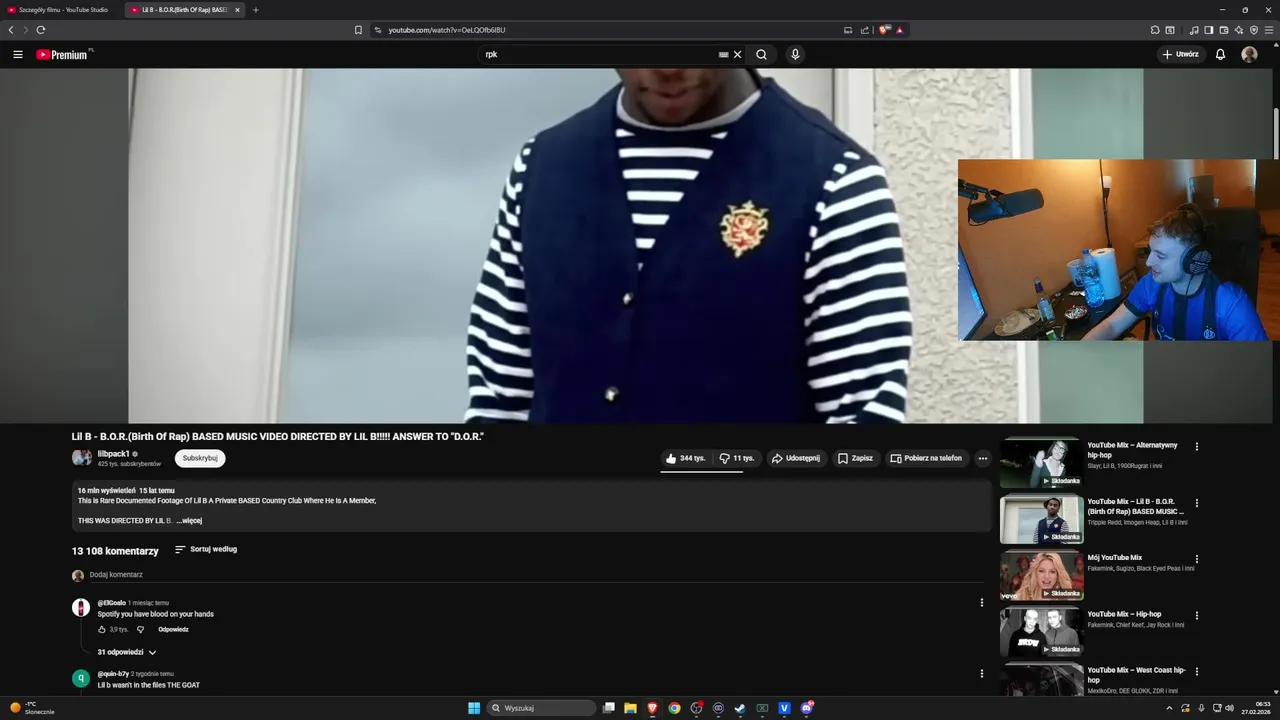The width and height of the screenshot is (1280, 720).
Task: Expand description with ...więcej
Action: (x=189, y=521)
